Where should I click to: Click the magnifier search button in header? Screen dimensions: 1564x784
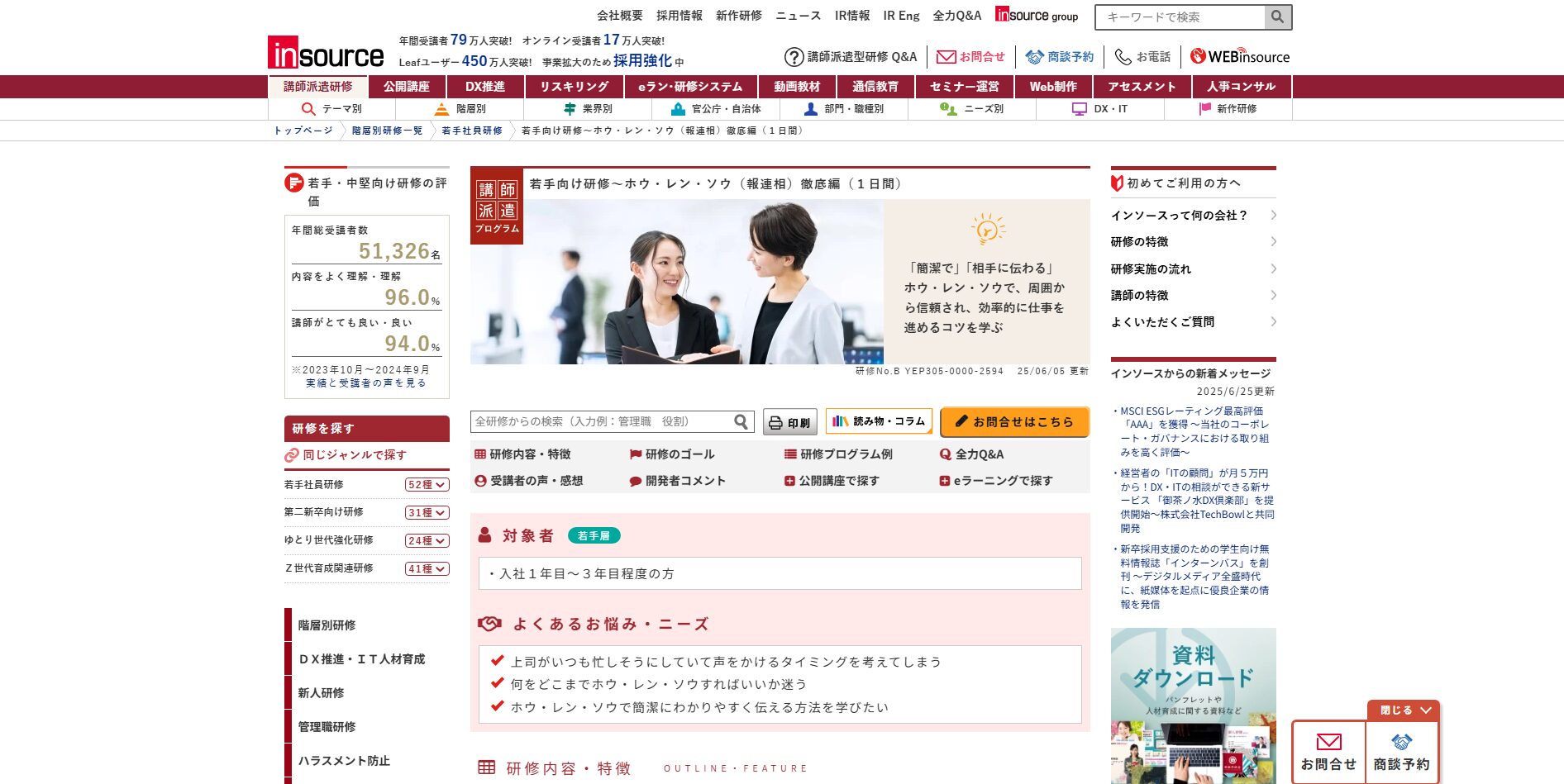[x=1277, y=17]
